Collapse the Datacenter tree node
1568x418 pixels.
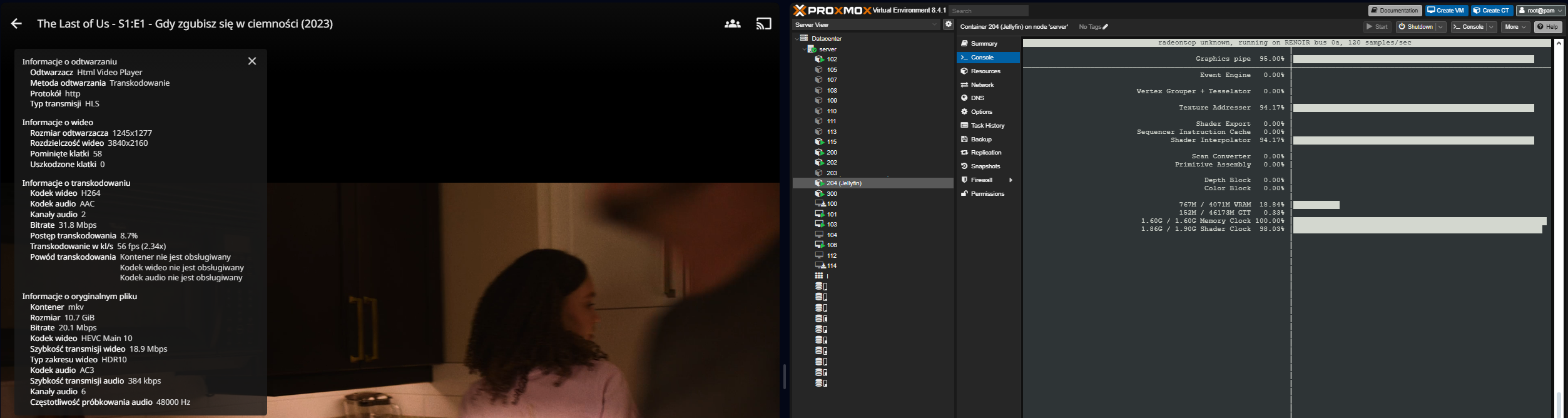coord(797,39)
